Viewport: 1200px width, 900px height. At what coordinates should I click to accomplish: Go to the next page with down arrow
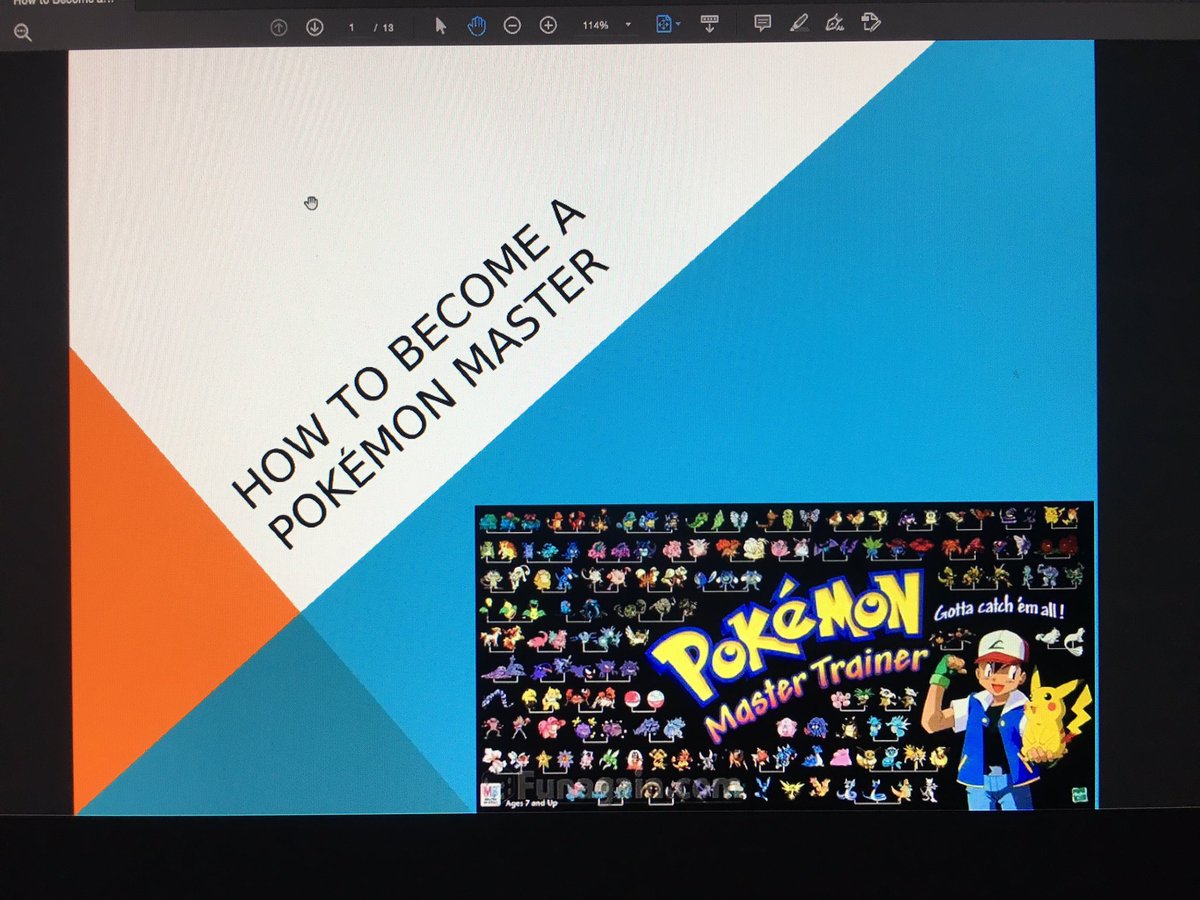click(314, 27)
